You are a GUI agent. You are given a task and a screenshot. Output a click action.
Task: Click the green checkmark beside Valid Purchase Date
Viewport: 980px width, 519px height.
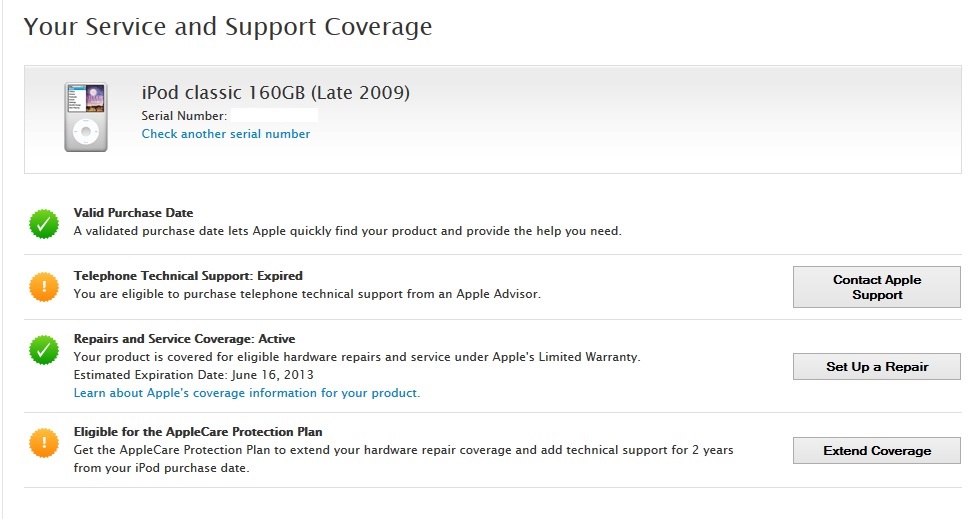tap(44, 224)
